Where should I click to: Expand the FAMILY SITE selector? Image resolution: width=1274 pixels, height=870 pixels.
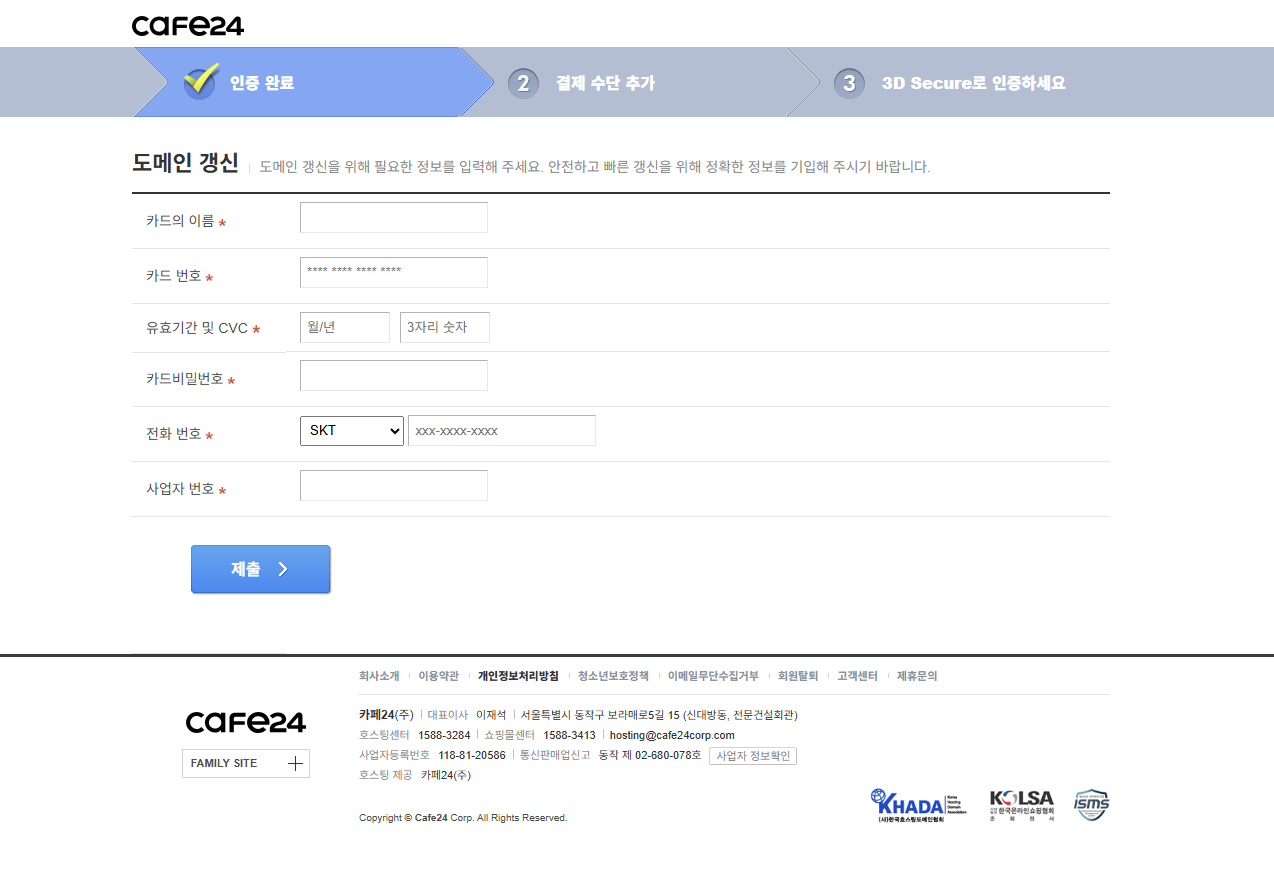[245, 763]
